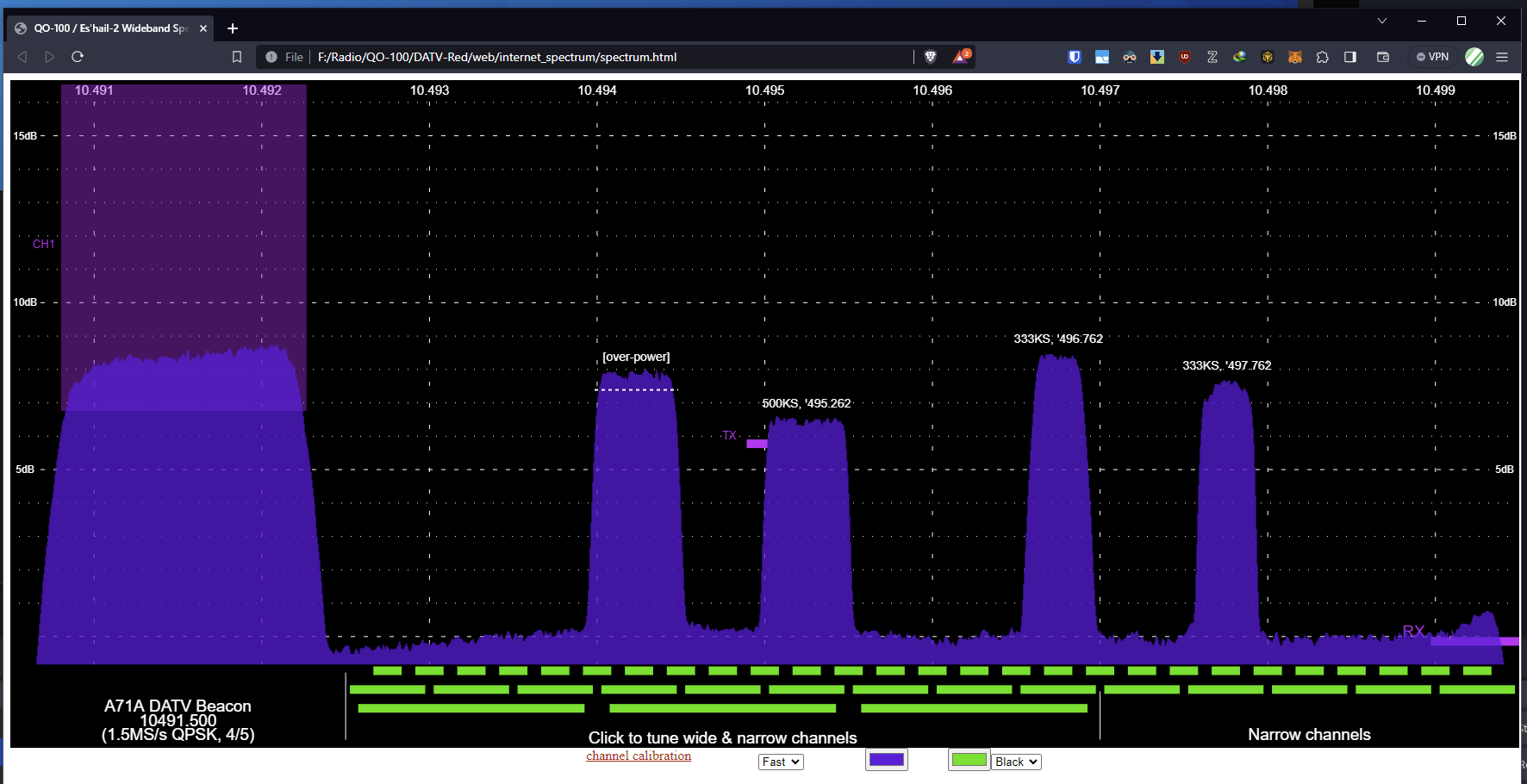The image size is (1527, 784).
Task: Open the Bitwarden shield extension
Action: (x=1075, y=57)
